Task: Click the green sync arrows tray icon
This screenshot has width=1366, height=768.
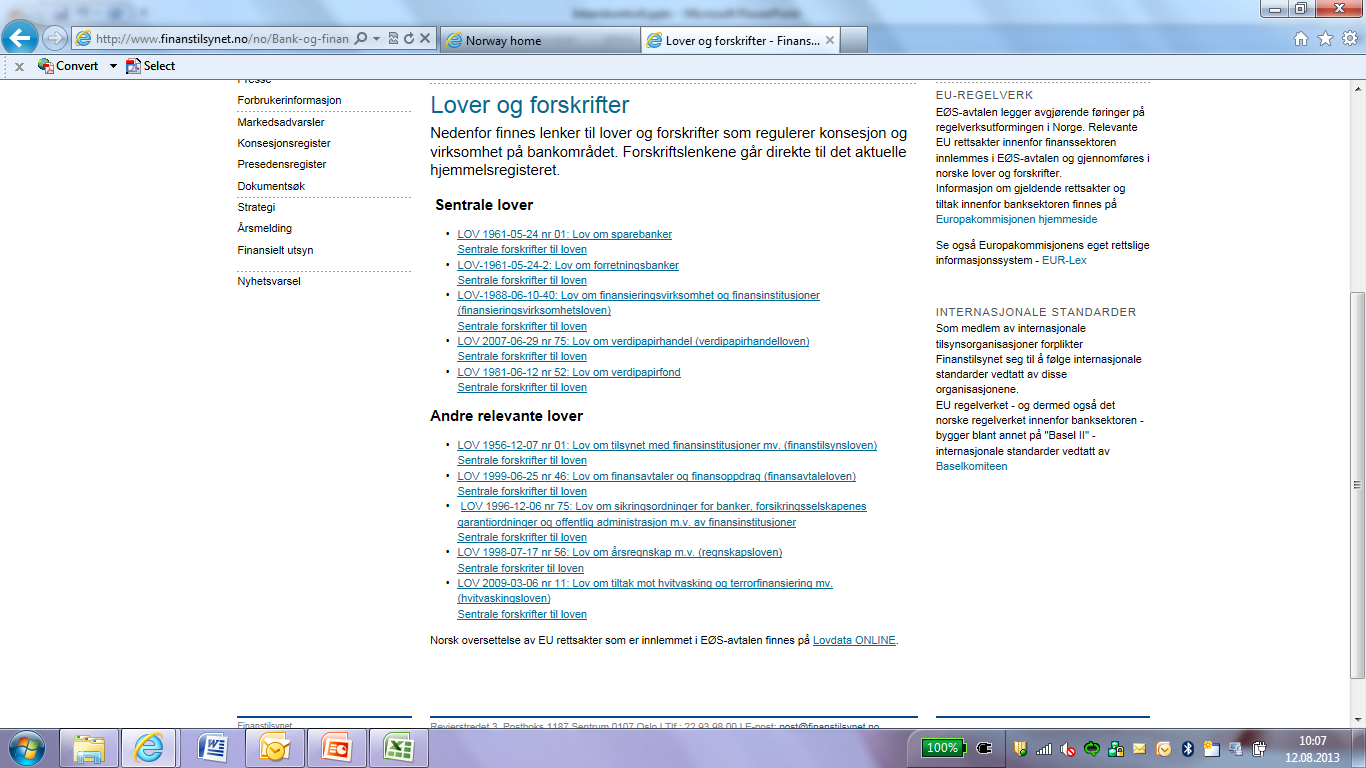Action: 1092,748
